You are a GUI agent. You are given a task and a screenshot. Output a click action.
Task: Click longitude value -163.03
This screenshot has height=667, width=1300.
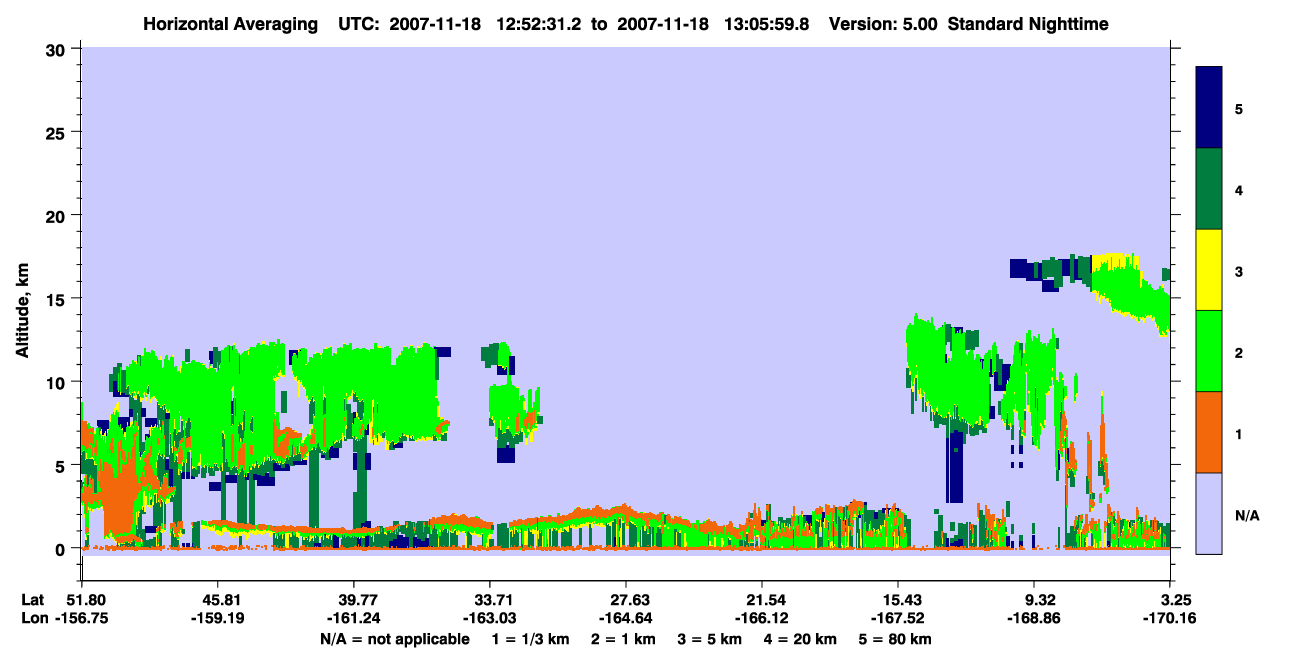[490, 619]
